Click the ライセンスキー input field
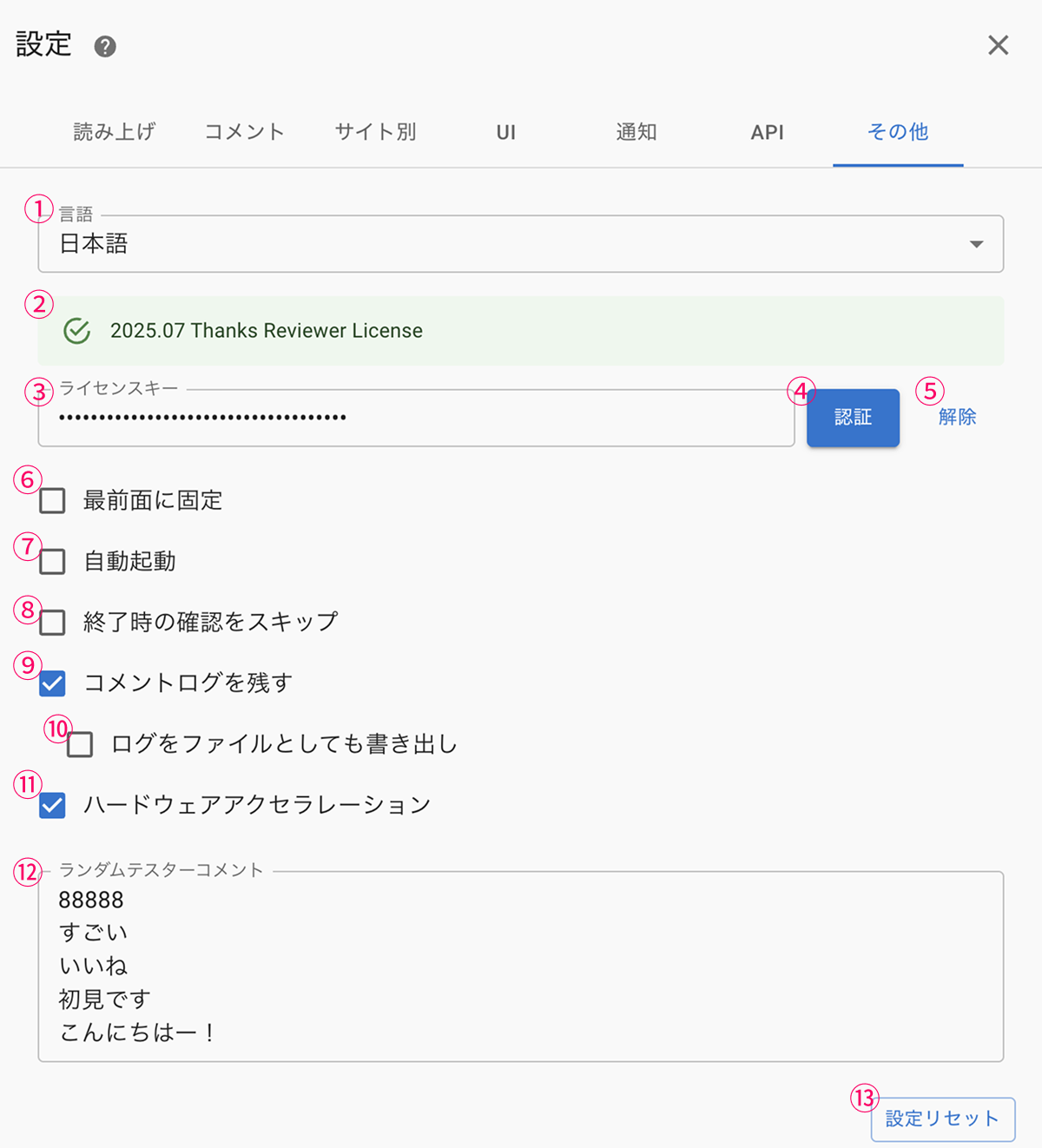1042x1148 pixels. [417, 418]
